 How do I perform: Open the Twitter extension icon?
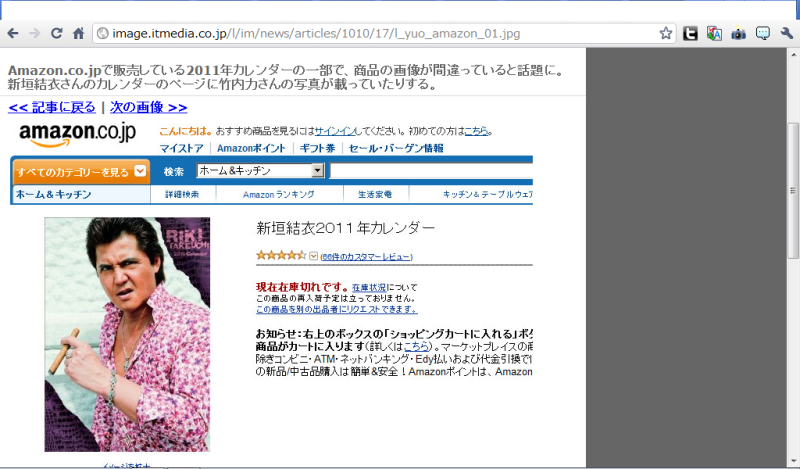click(690, 33)
